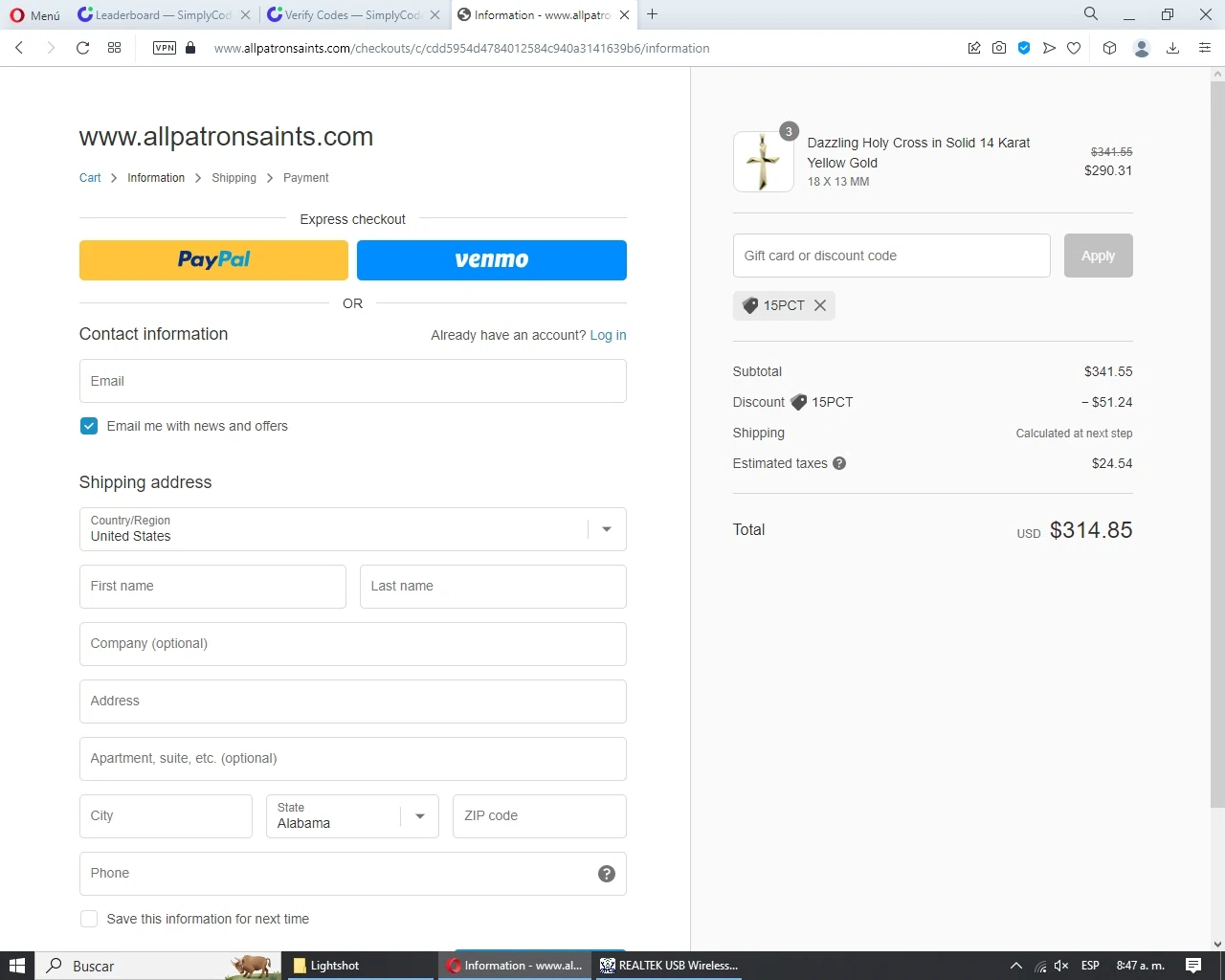This screenshot has width=1225, height=980.
Task: Reload the current page
Action: pos(83,48)
